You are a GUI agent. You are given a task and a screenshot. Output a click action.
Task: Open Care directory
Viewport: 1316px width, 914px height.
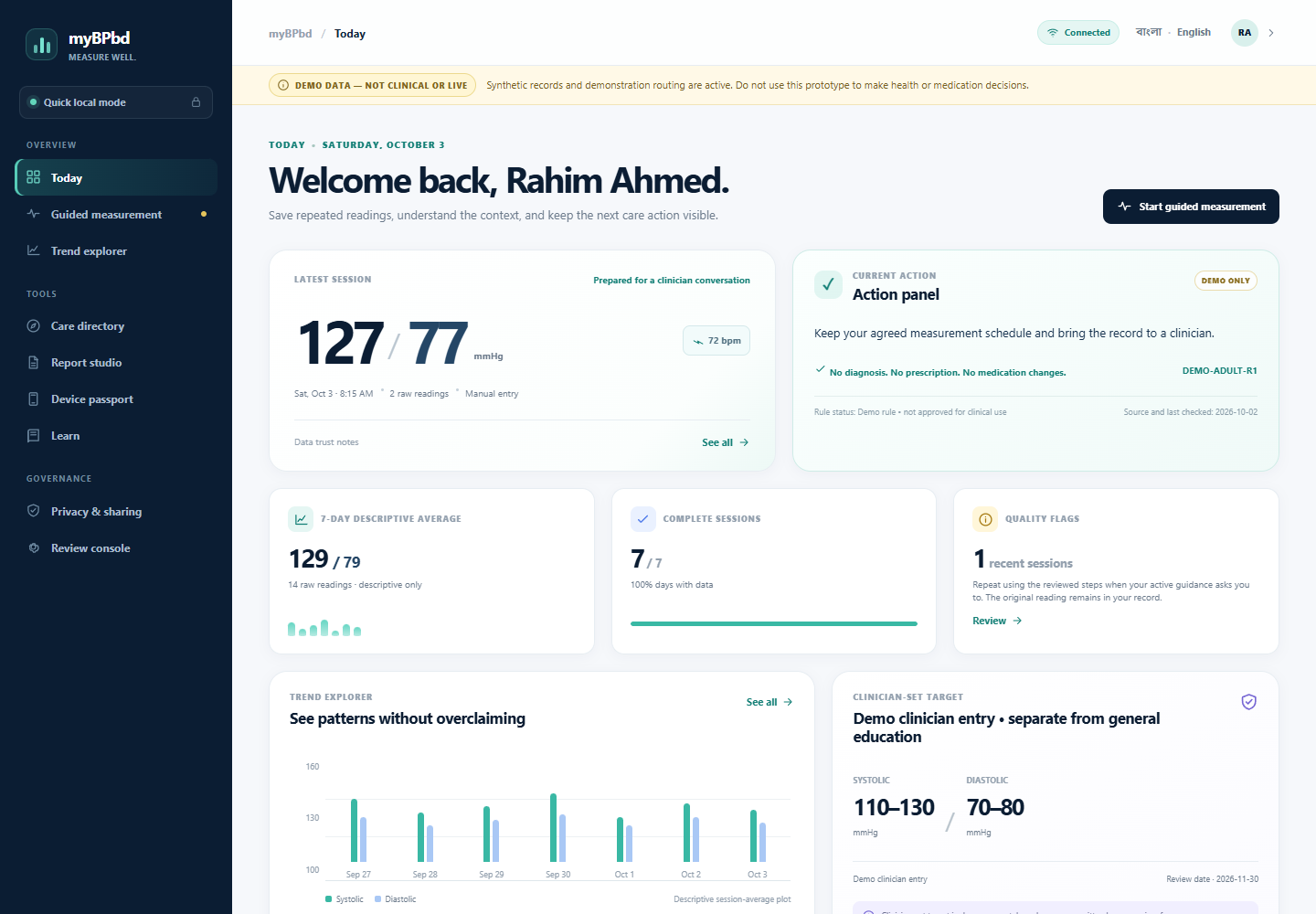(116, 325)
